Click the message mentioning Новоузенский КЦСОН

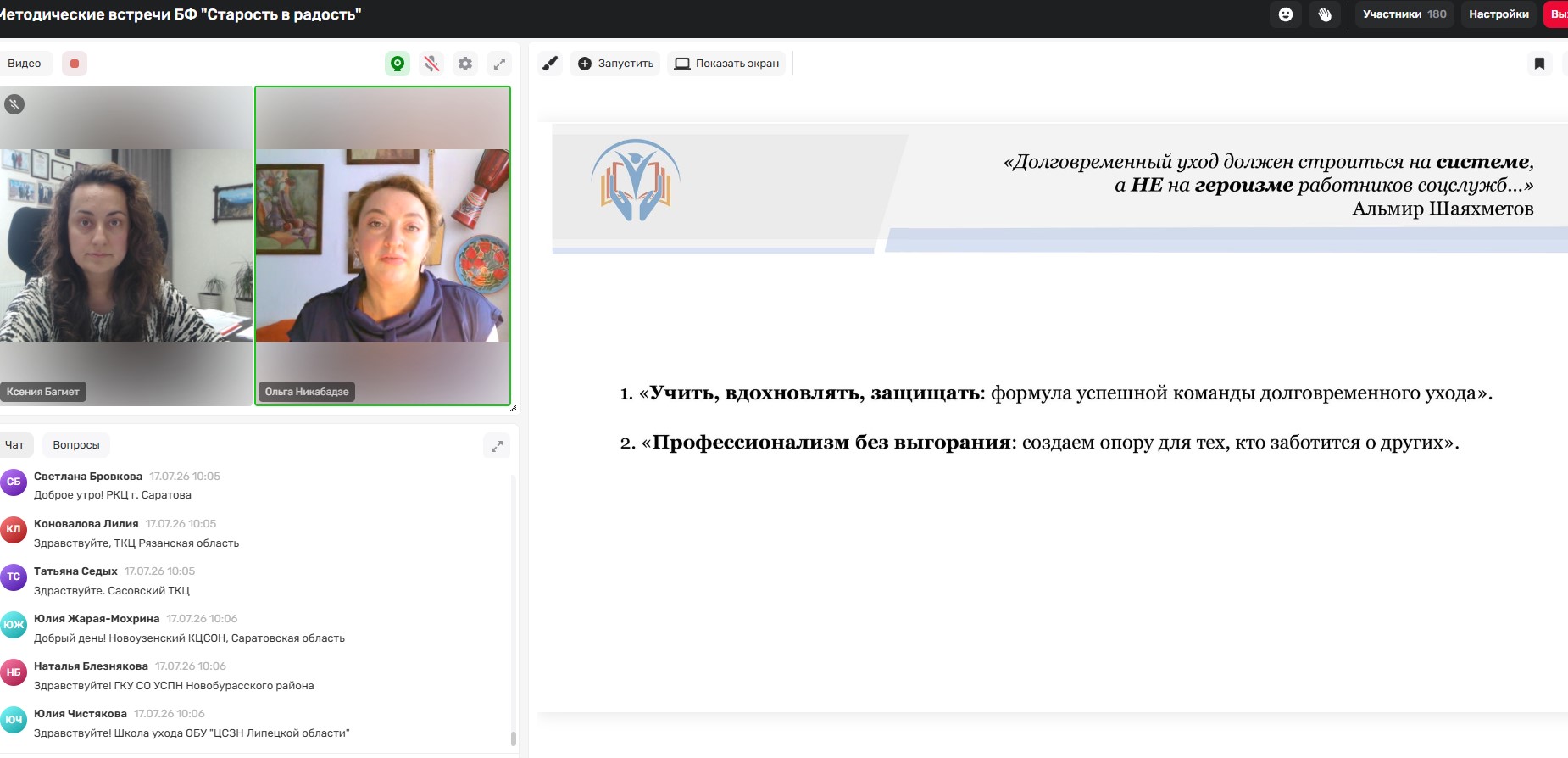pos(190,638)
